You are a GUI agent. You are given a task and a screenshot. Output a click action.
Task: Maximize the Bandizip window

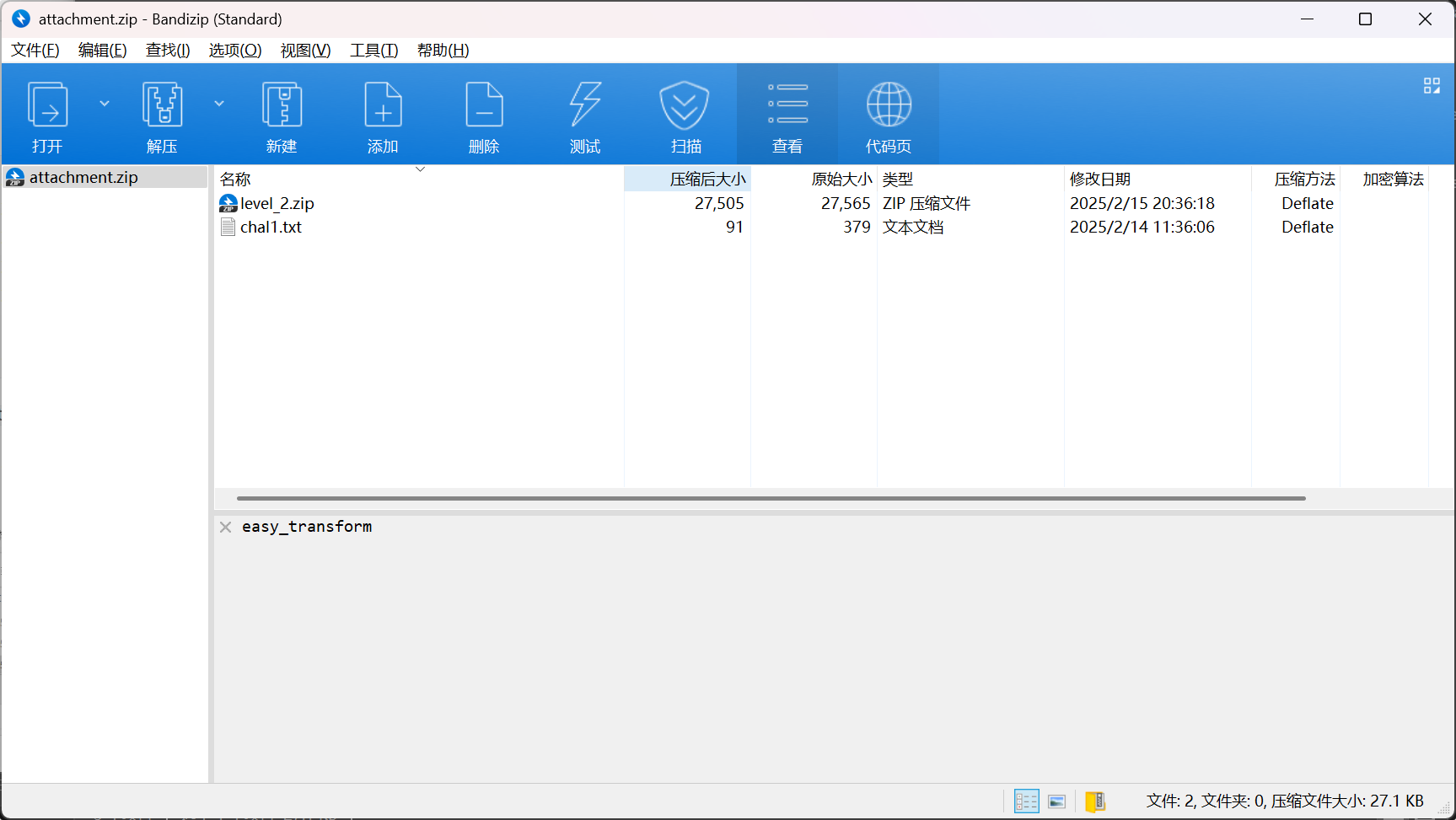[x=1366, y=19]
